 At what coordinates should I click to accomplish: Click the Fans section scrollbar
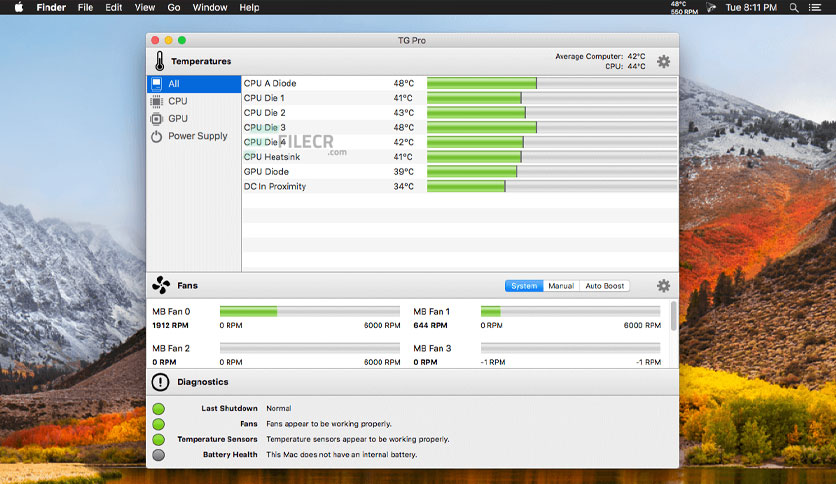[x=674, y=316]
